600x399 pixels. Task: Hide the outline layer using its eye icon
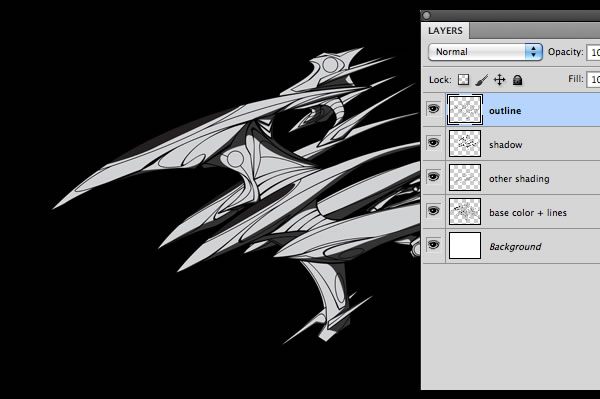[433, 109]
